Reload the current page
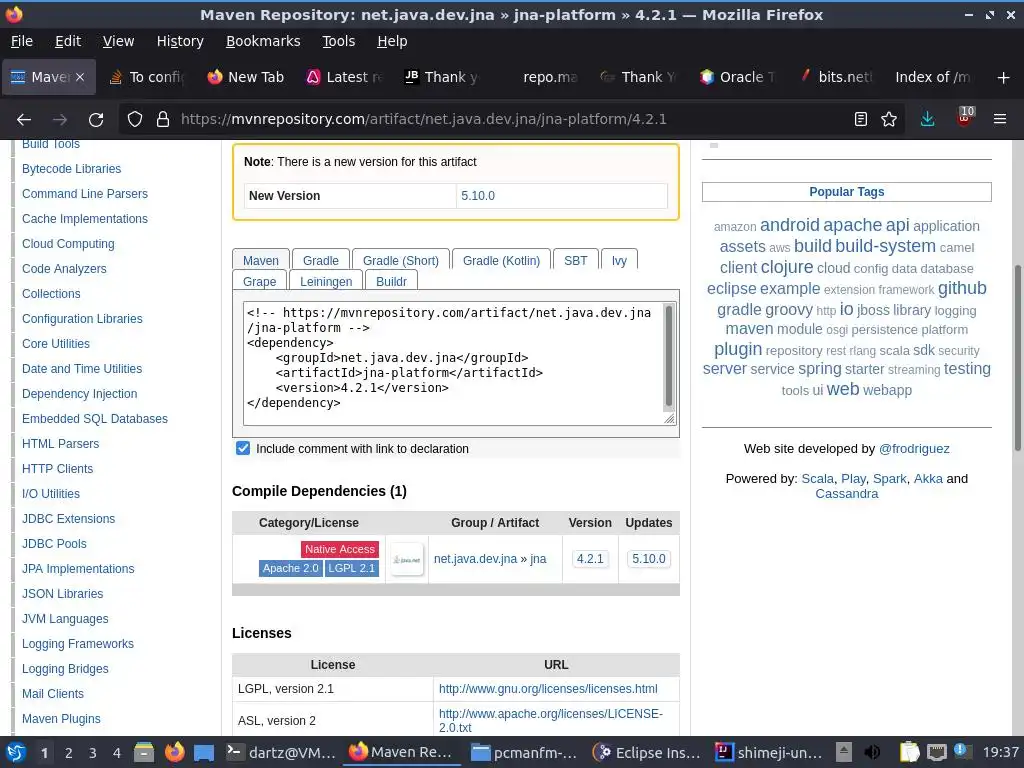1024x768 pixels. pyautogui.click(x=96, y=120)
